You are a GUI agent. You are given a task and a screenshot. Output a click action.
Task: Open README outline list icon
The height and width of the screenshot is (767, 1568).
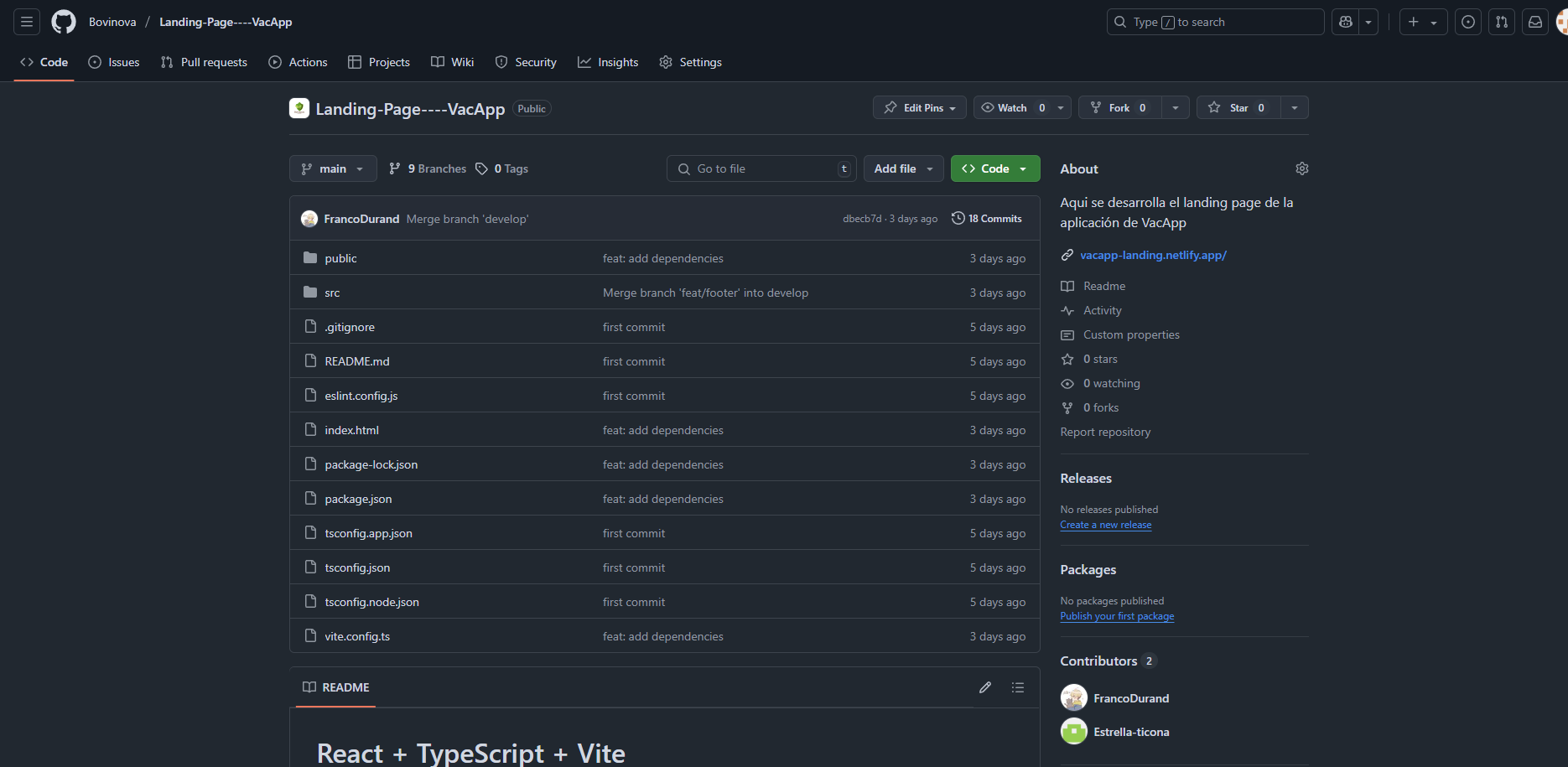(x=1018, y=687)
